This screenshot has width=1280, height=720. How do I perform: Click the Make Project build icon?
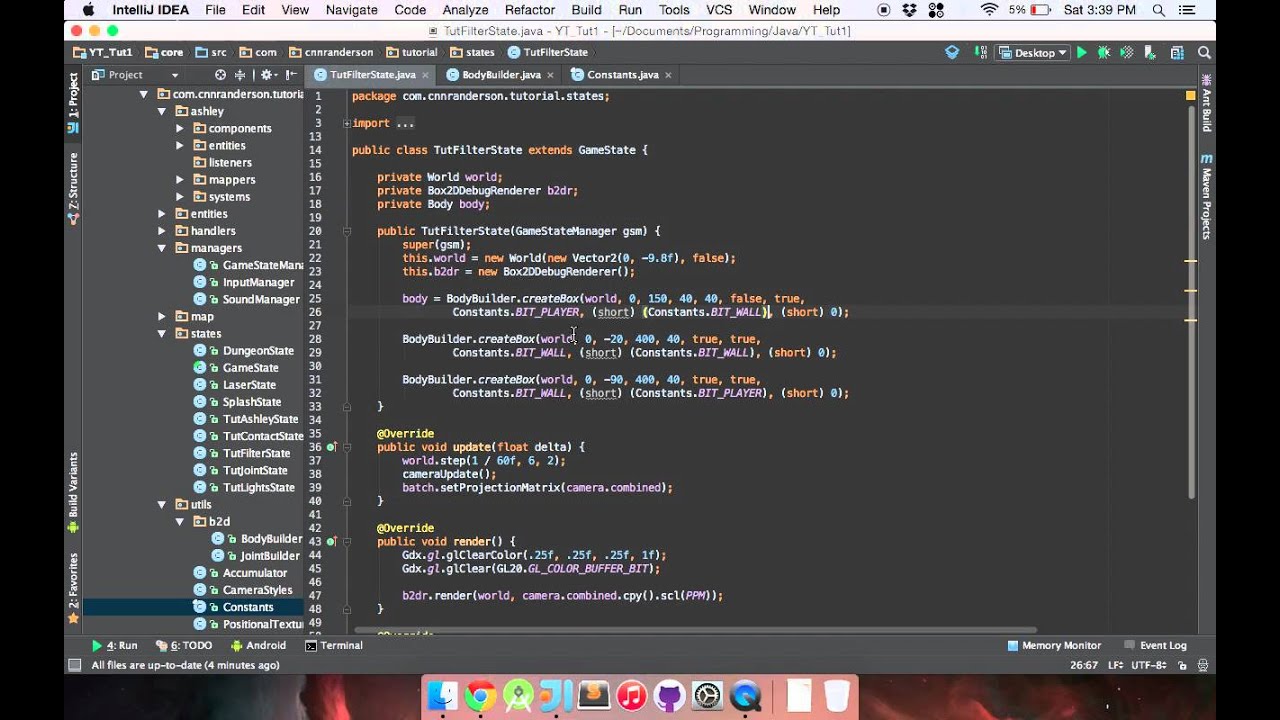coord(981,53)
